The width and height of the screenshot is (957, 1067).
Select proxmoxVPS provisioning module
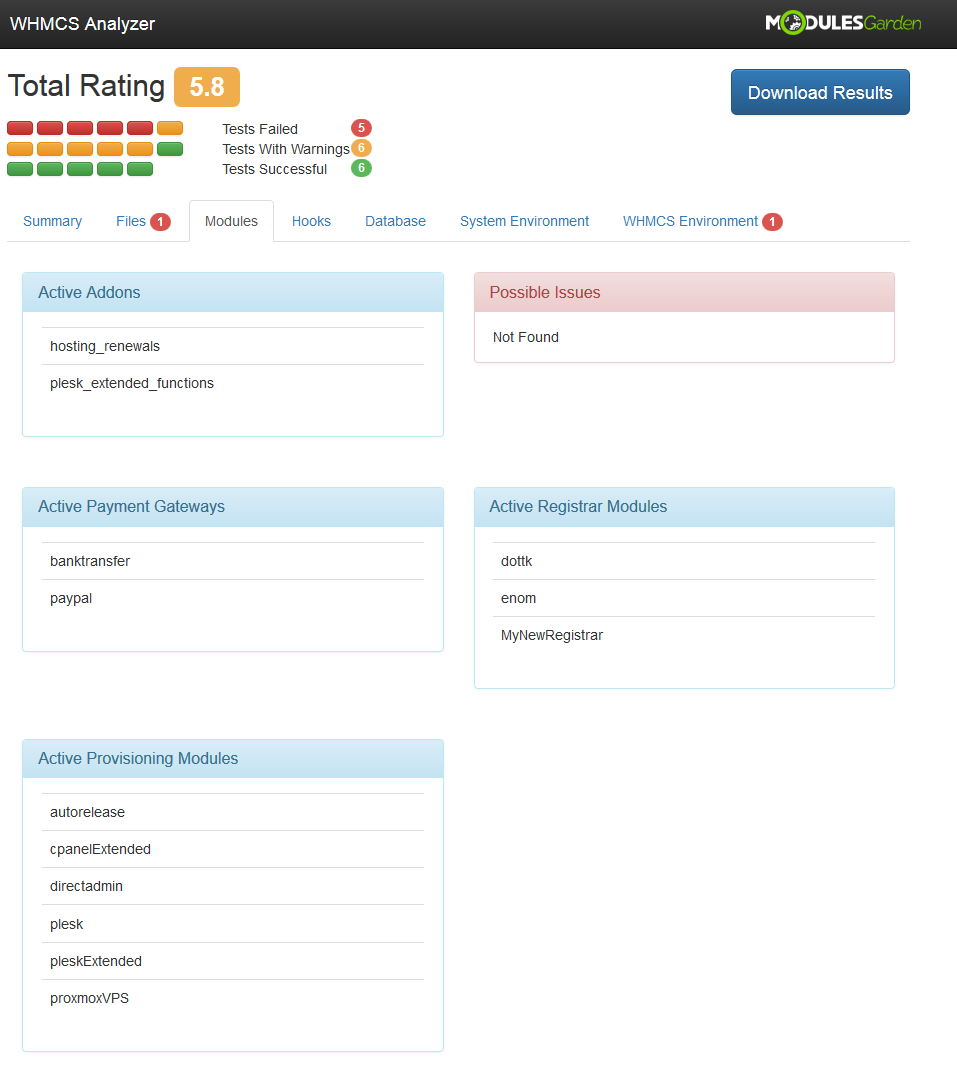233,998
